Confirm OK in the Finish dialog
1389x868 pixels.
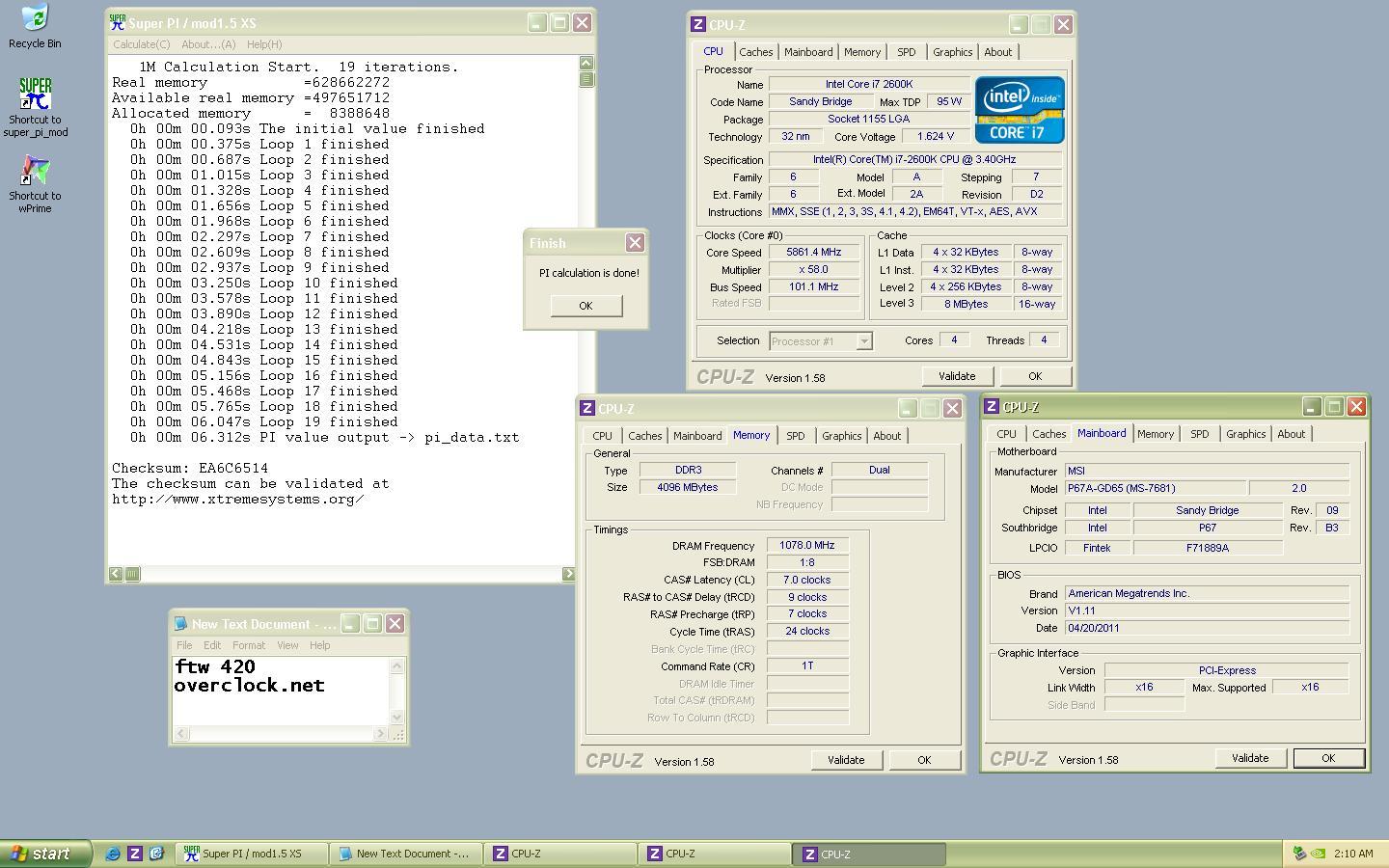click(586, 306)
